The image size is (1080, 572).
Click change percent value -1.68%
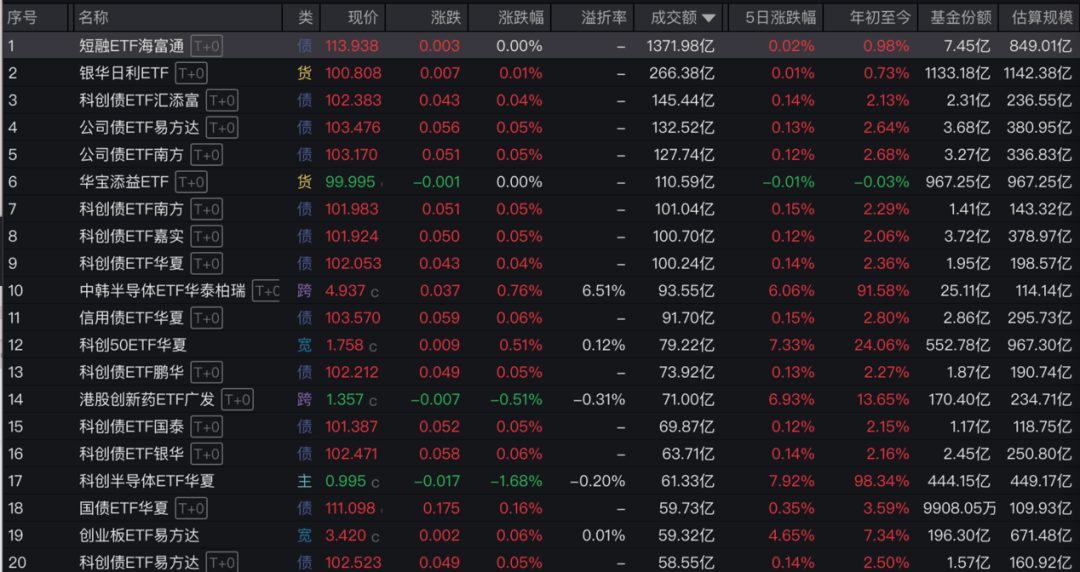tap(517, 481)
